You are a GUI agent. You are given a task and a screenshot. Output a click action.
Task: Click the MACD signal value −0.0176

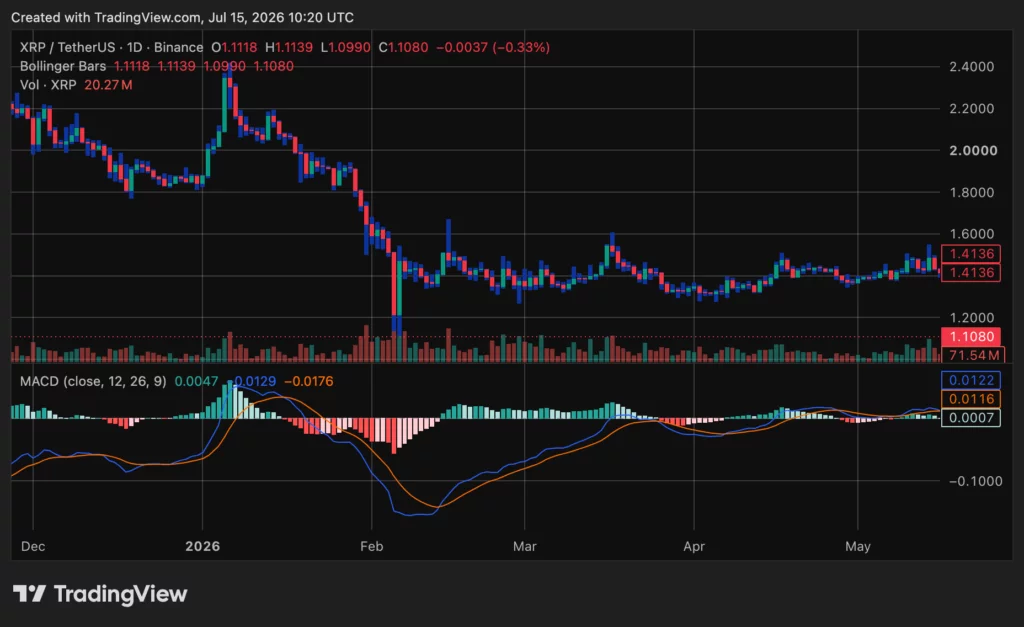tap(308, 381)
